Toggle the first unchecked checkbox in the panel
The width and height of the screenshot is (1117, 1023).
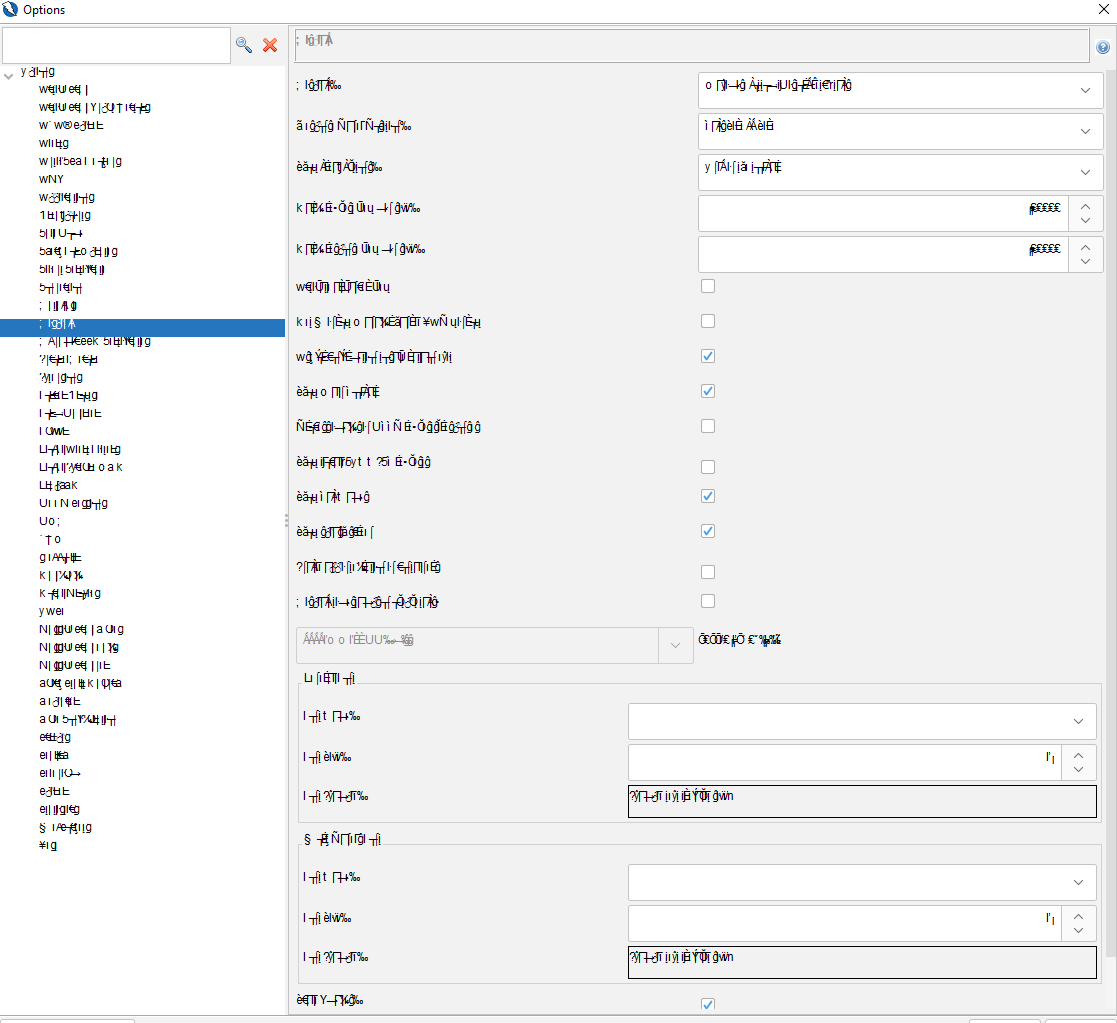[x=707, y=285]
